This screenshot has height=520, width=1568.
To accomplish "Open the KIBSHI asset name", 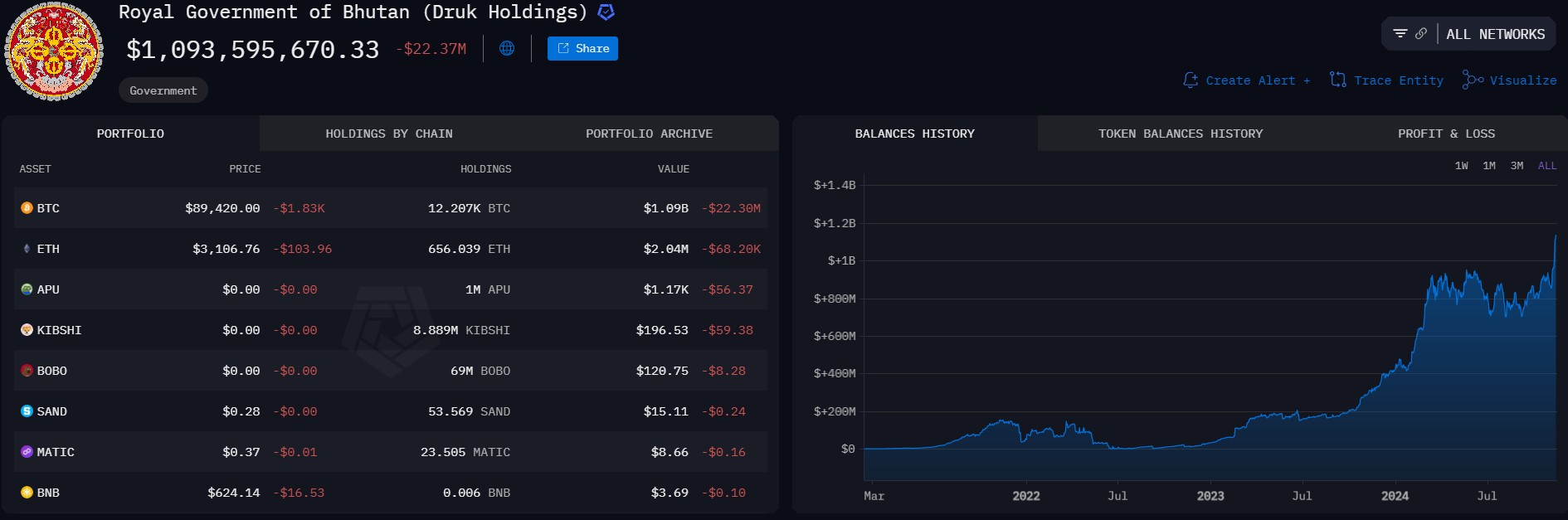I will [59, 330].
